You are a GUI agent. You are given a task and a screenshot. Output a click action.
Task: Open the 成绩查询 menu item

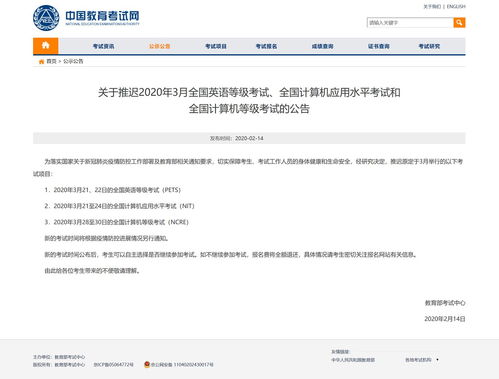coord(322,46)
